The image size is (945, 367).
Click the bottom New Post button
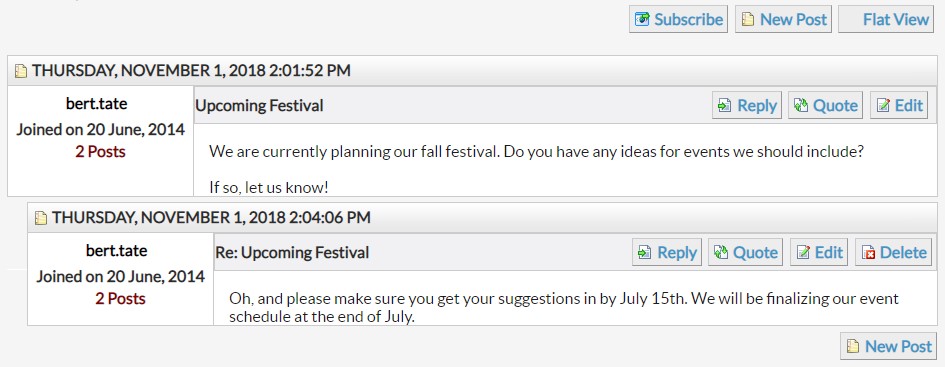click(888, 347)
